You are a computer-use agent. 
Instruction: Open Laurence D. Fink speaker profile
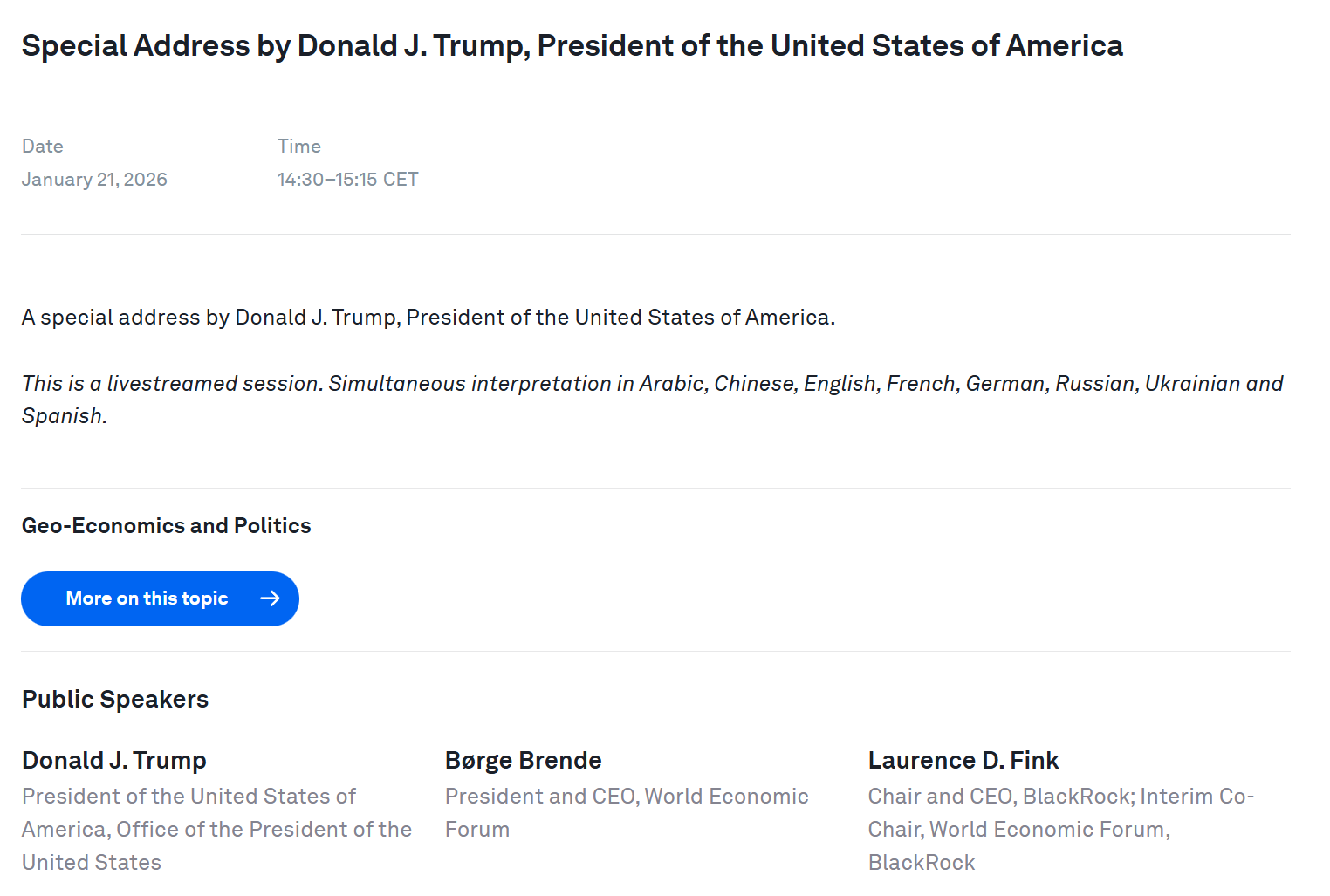963,761
